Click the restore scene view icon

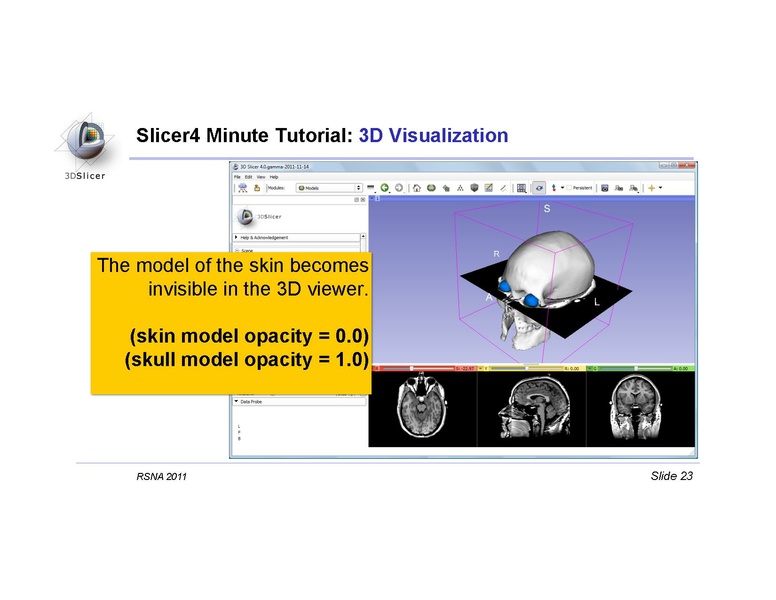coord(633,188)
